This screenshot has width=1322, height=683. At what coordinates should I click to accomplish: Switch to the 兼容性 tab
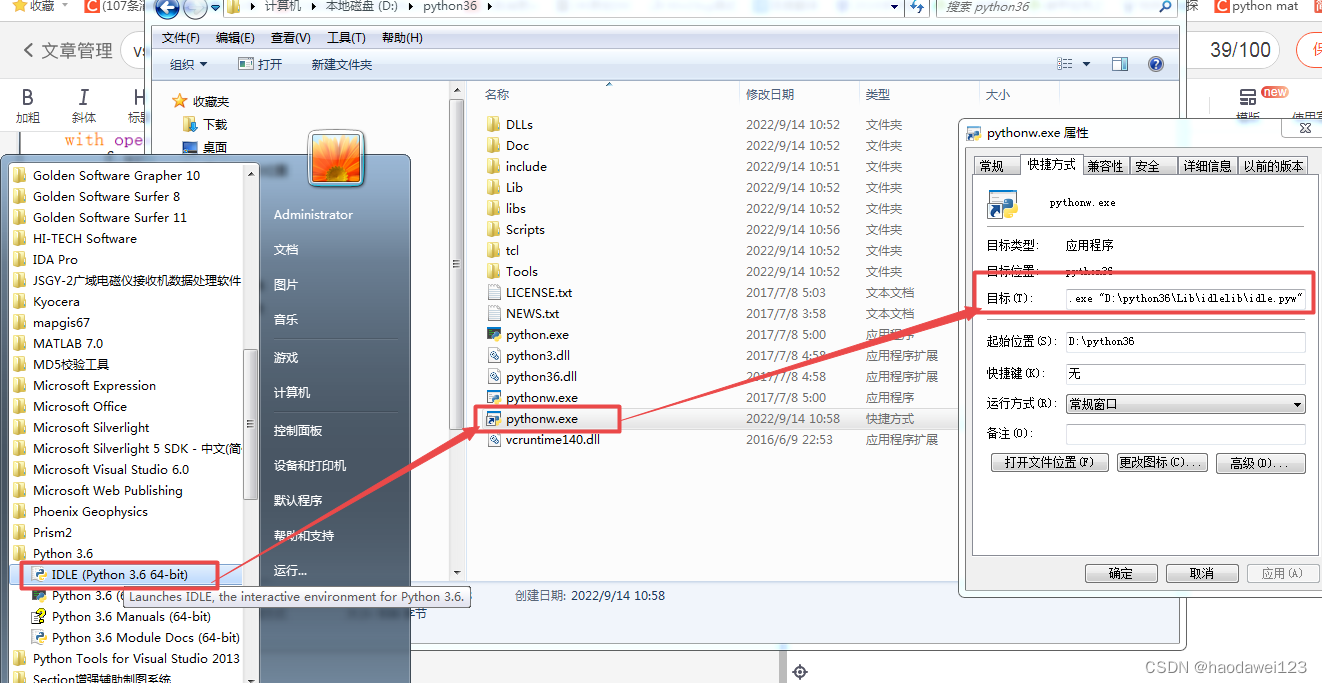pyautogui.click(x=1105, y=166)
